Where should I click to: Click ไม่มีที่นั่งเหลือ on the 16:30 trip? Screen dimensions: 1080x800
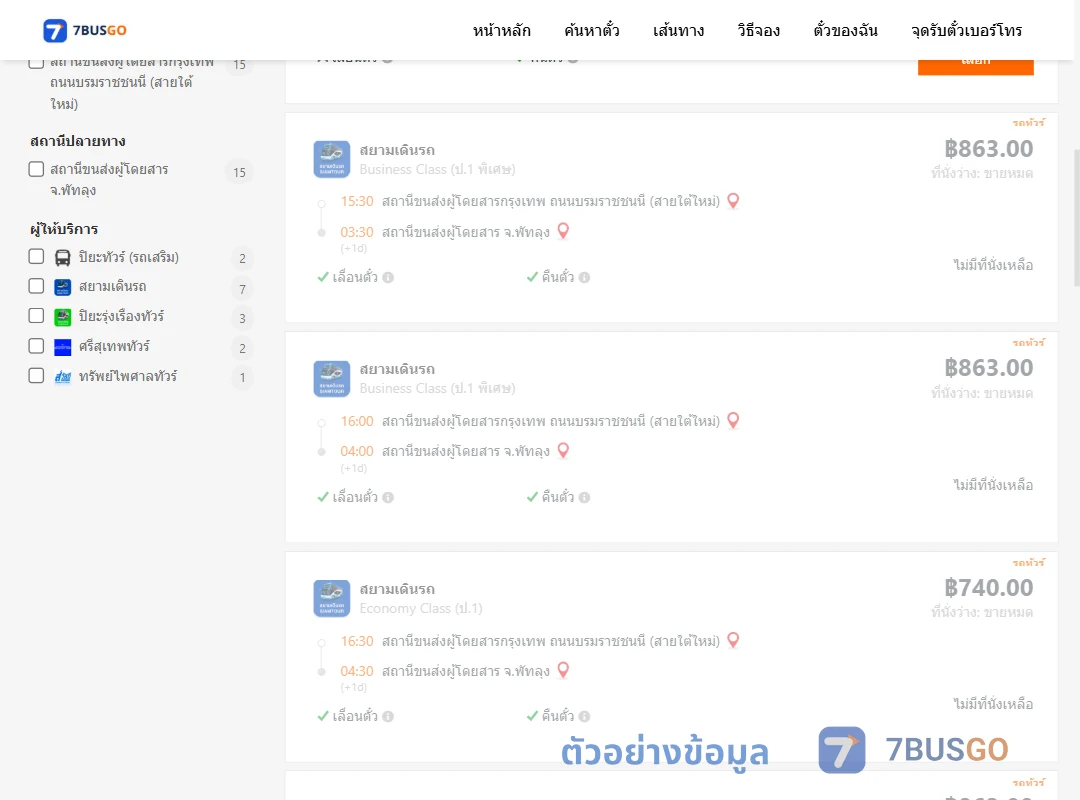click(x=993, y=704)
